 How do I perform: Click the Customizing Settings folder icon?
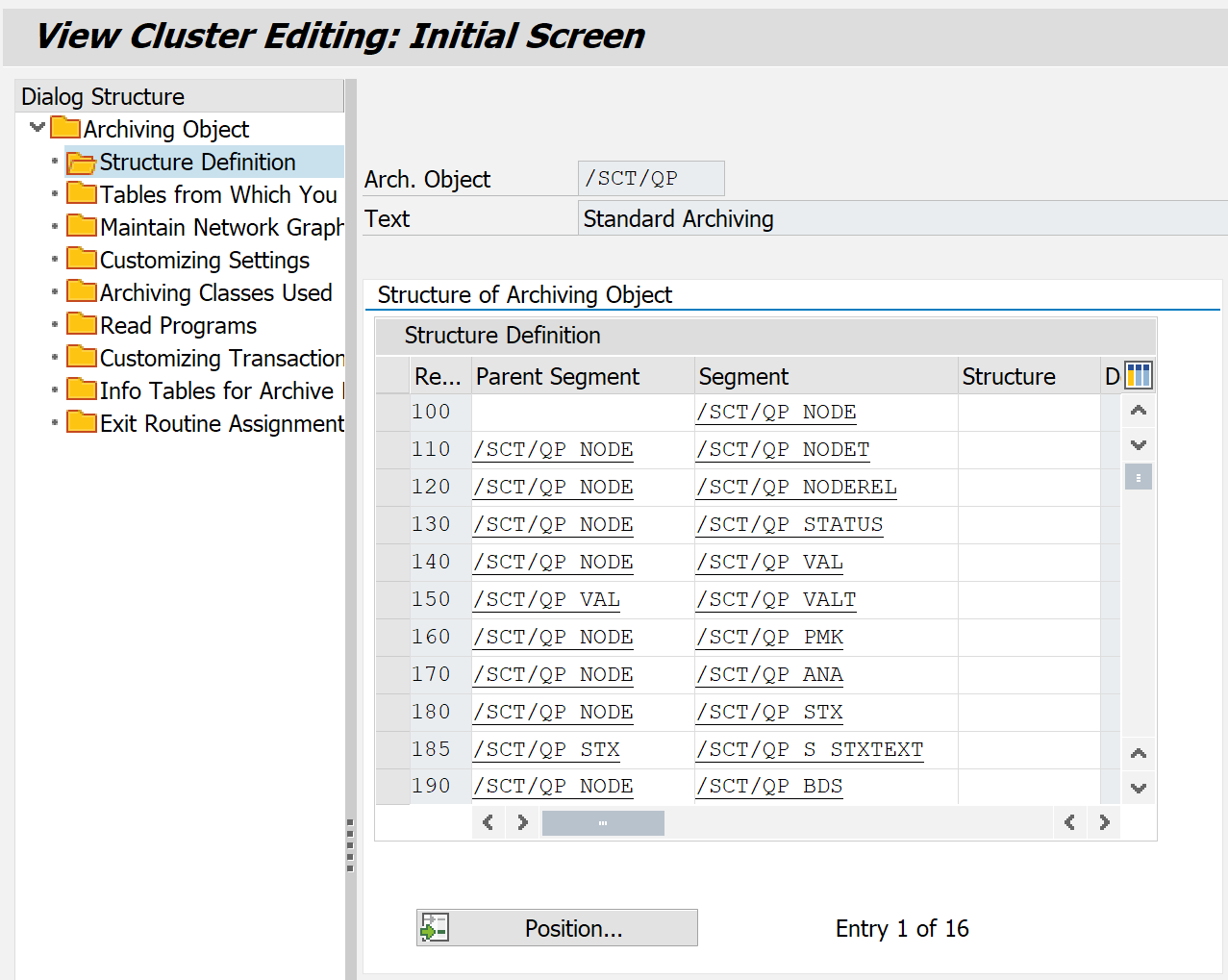pos(82,260)
